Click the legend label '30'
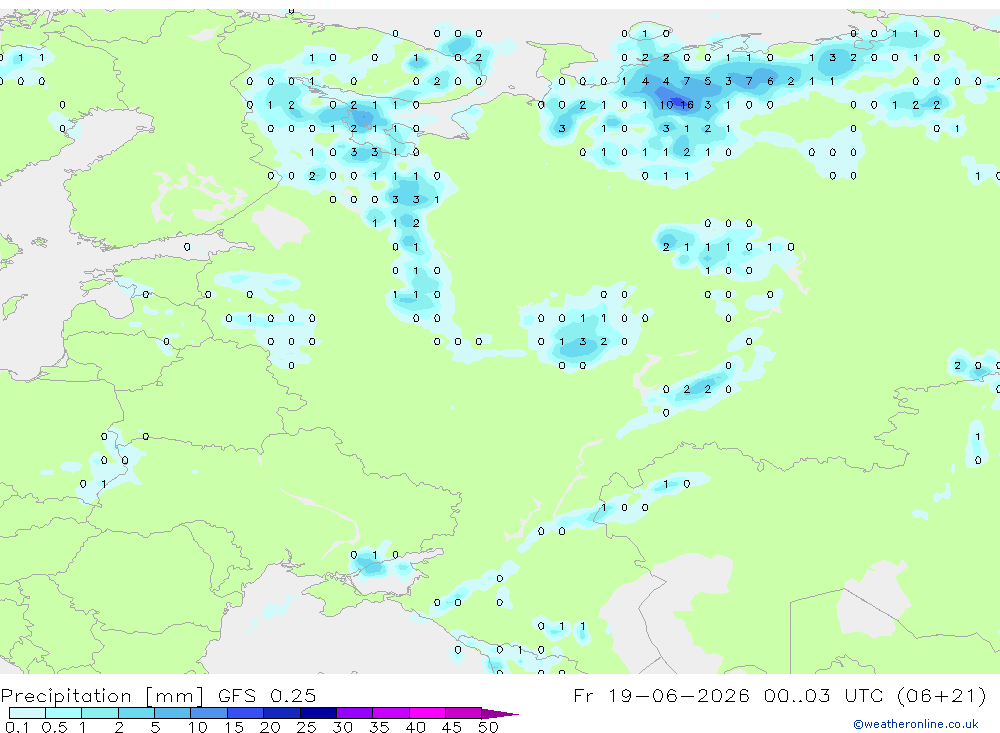1000x733 pixels. point(342,727)
